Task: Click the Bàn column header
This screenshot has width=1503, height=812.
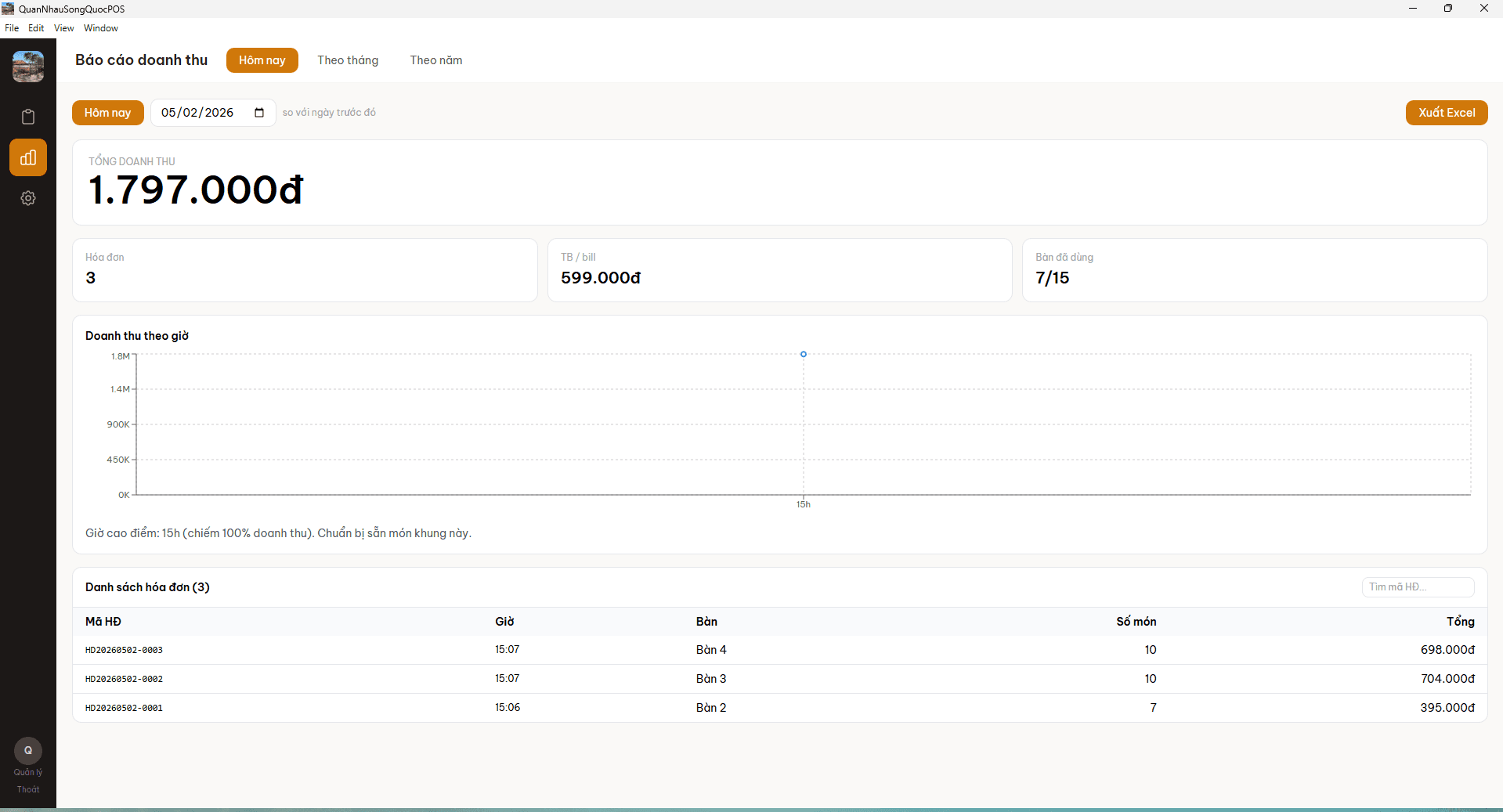Action: pos(706,622)
